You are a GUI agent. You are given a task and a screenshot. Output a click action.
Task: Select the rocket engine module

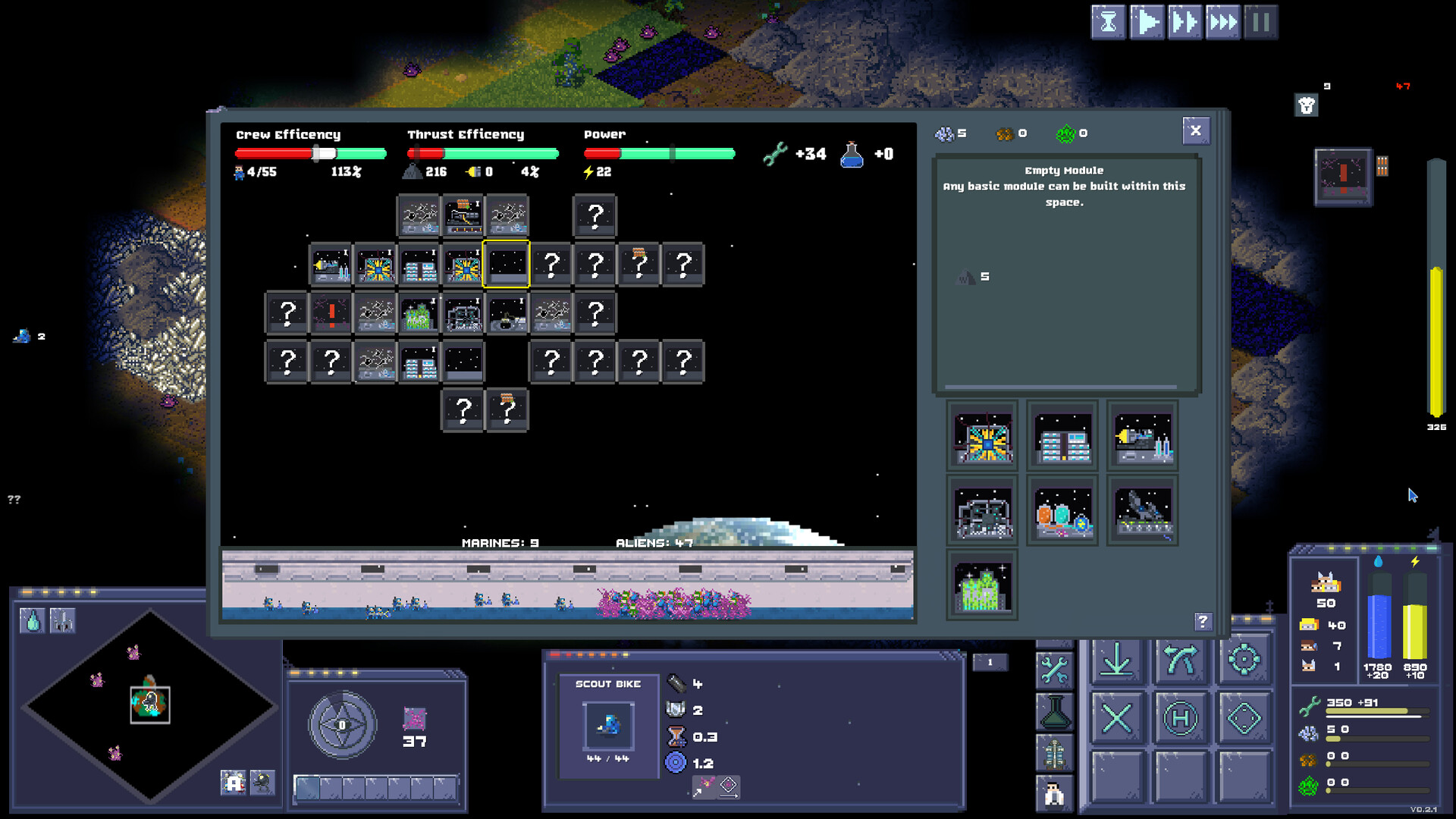tap(1142, 436)
